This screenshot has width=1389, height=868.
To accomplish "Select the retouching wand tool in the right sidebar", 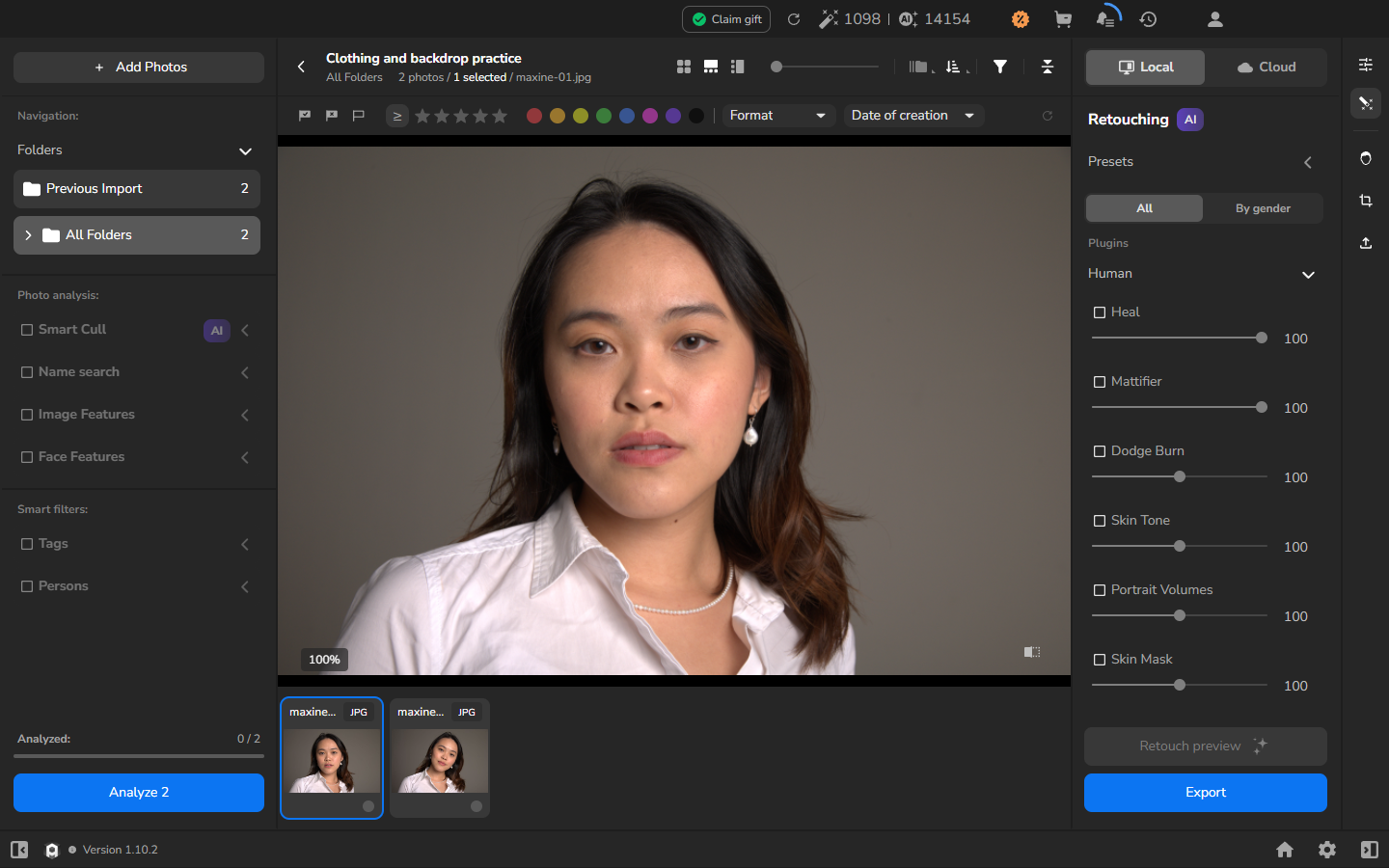I will 1366,103.
